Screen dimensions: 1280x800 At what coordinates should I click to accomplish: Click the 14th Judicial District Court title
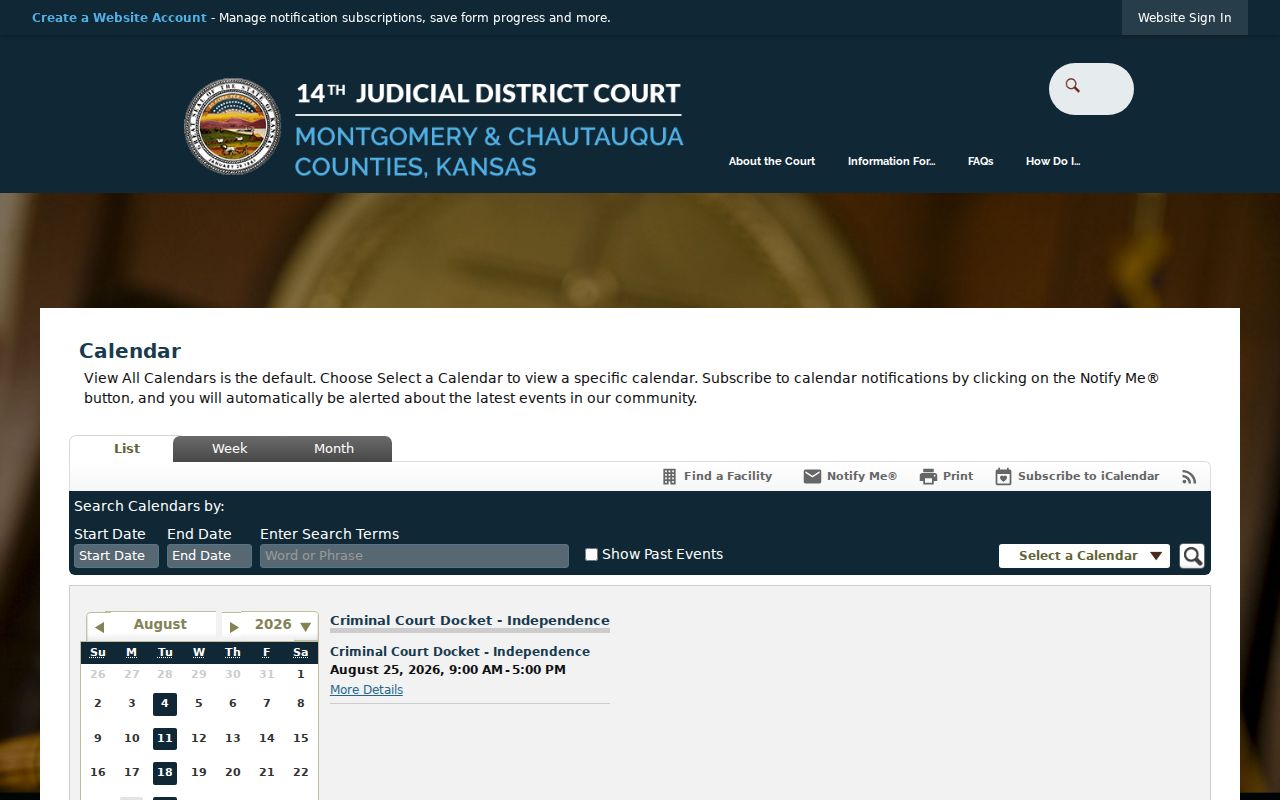click(488, 94)
